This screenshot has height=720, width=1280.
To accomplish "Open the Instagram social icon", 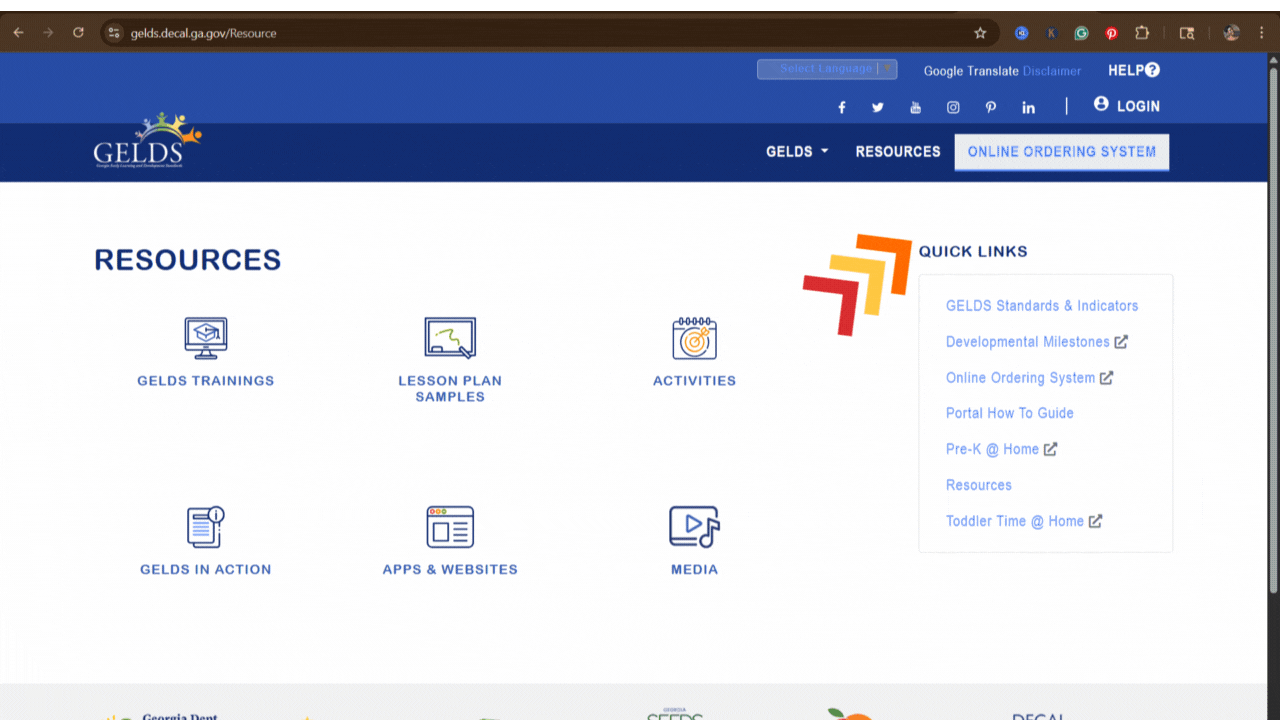I will click(x=953, y=108).
